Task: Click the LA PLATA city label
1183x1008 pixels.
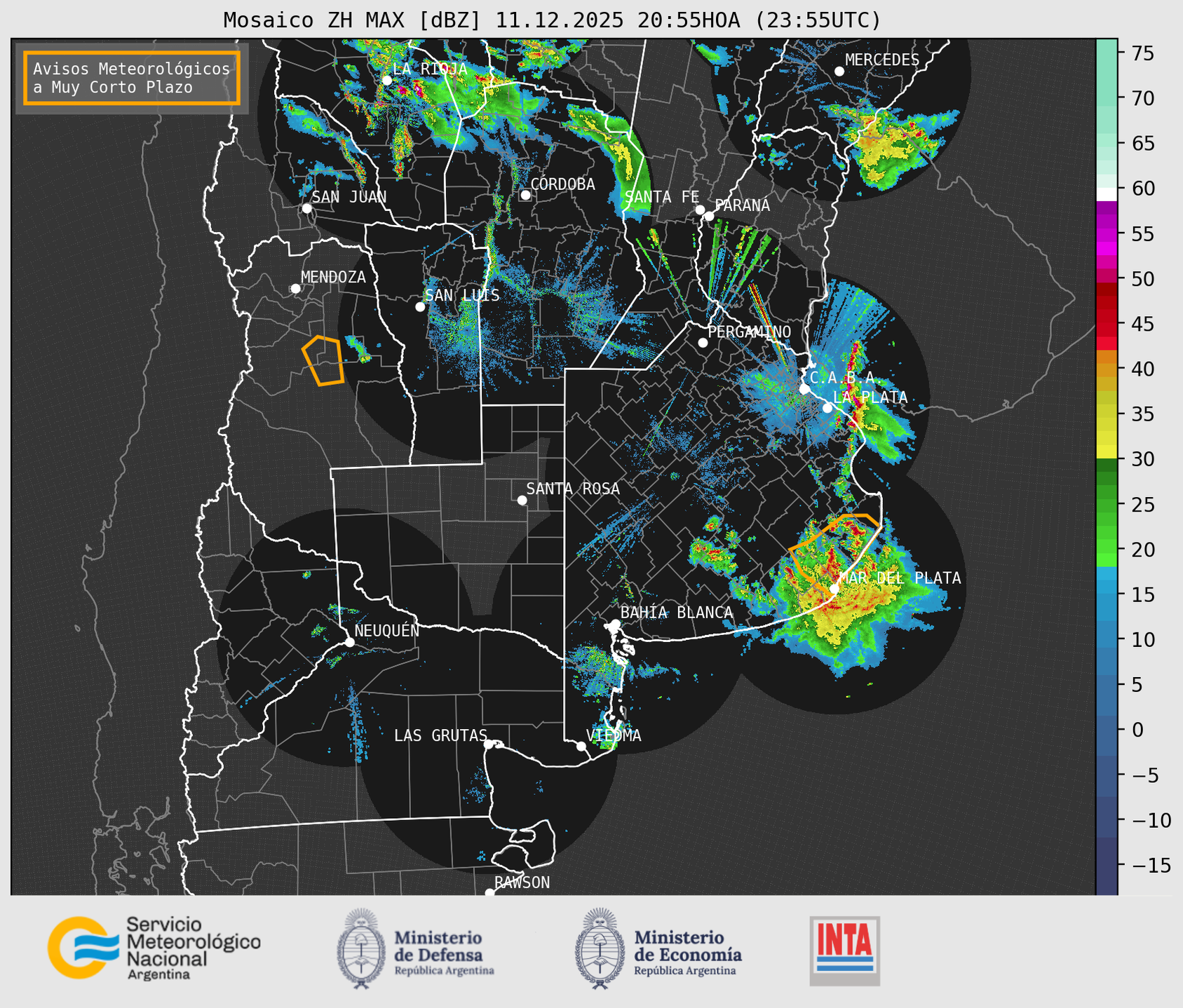Action: click(x=870, y=397)
